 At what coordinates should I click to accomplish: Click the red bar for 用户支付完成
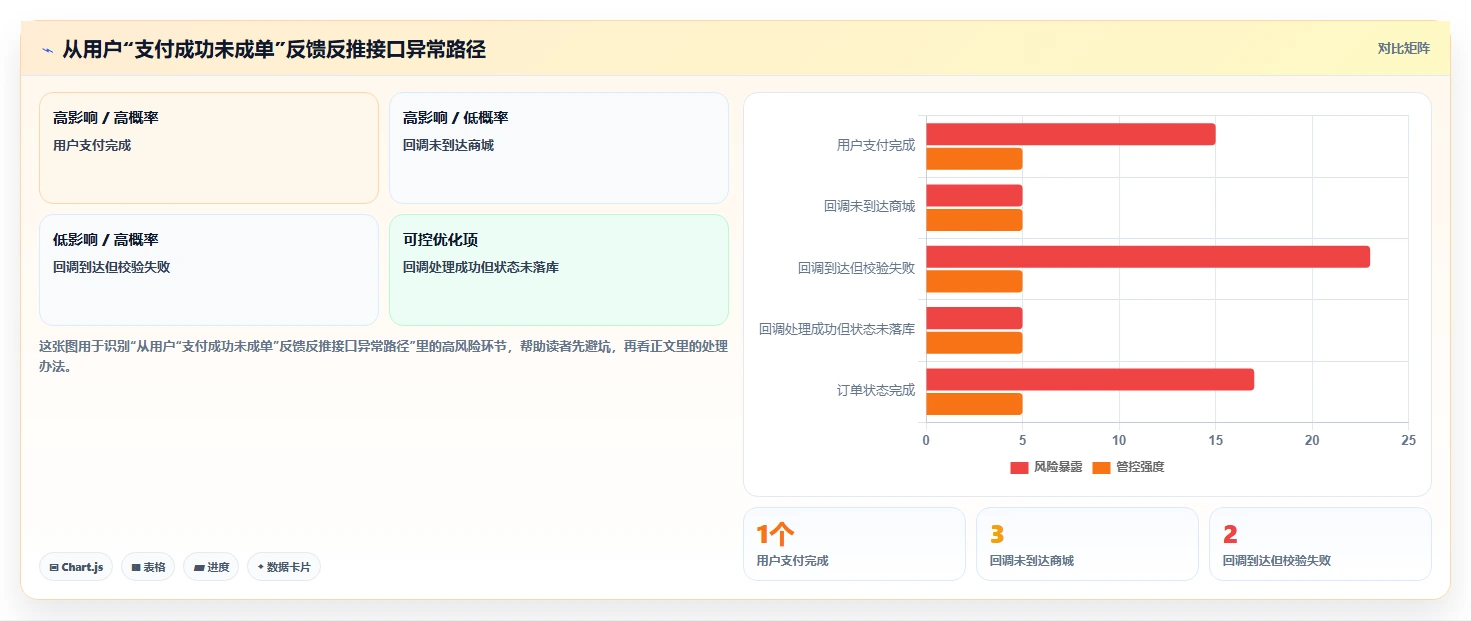[x=1071, y=134]
